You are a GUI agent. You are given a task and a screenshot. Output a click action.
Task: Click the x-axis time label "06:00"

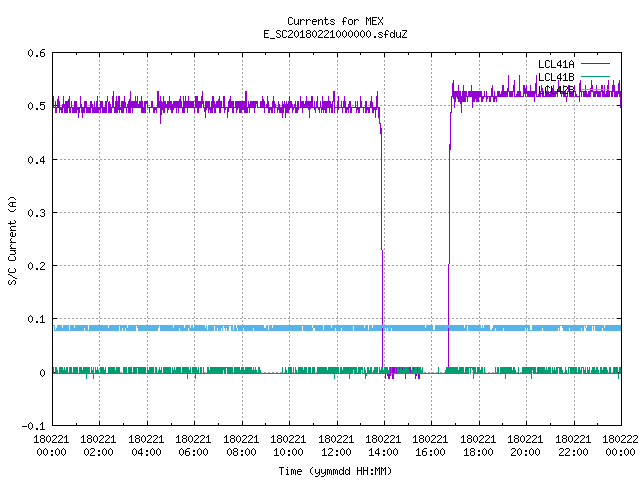point(193,452)
